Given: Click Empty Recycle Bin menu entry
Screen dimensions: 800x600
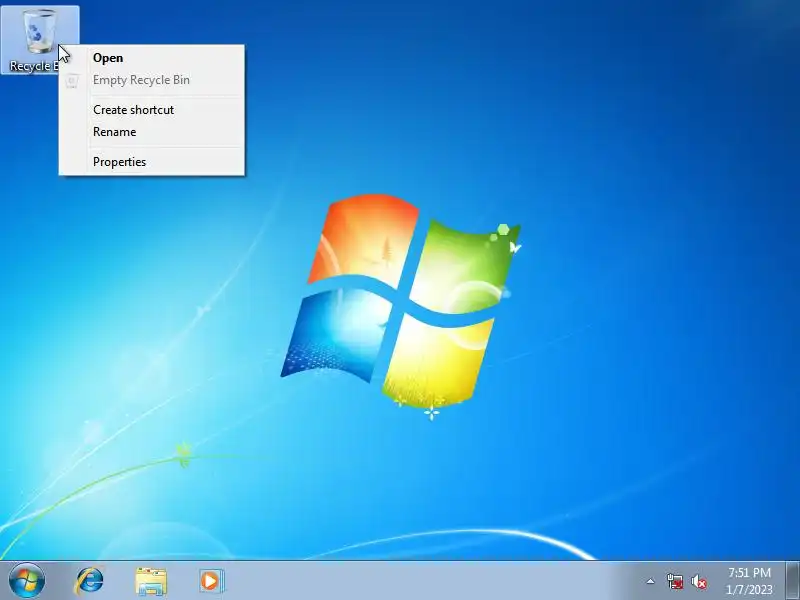Looking at the screenshot, I should [x=152, y=80].
